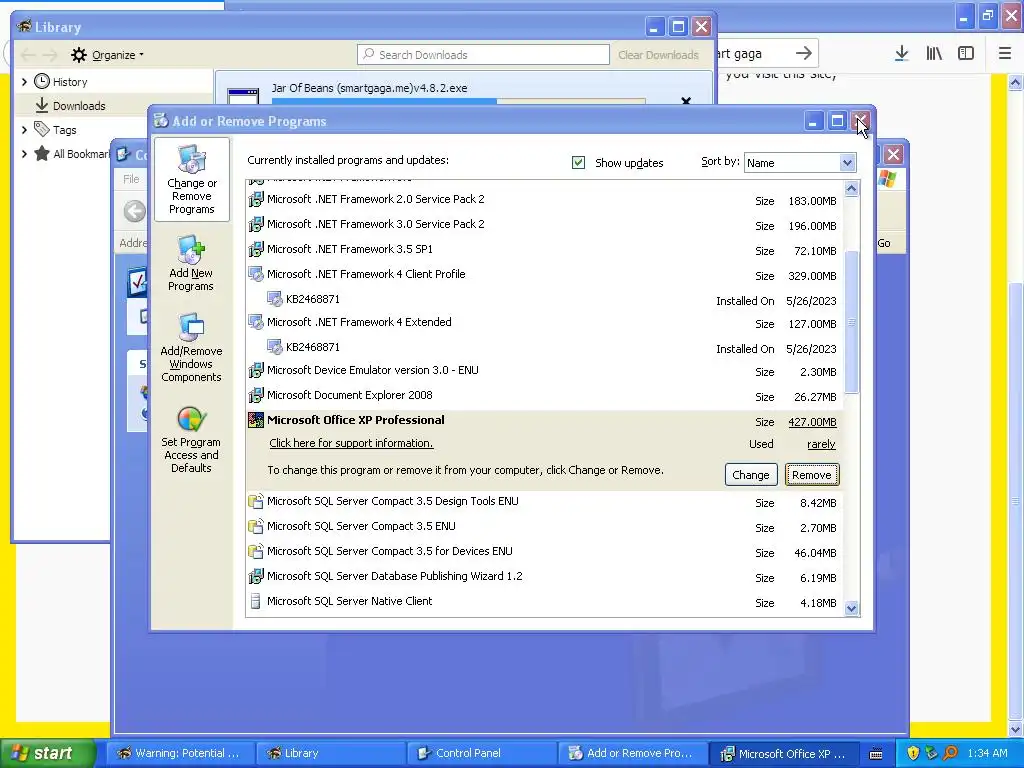
Task: Click programs list scrollbar up arrow
Action: (851, 189)
